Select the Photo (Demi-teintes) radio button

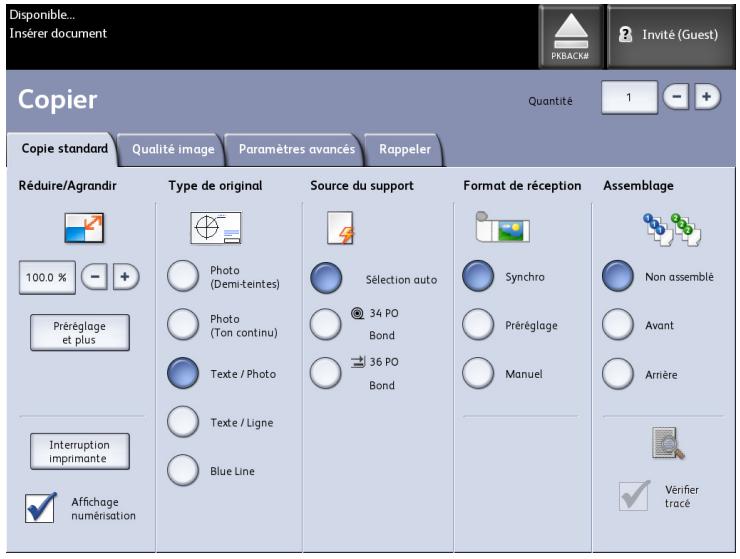pos(185,278)
